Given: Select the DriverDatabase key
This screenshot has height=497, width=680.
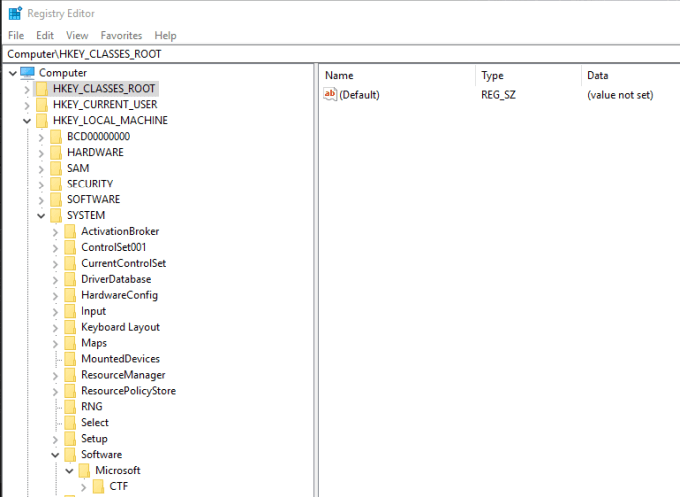Looking at the screenshot, I should click(116, 279).
